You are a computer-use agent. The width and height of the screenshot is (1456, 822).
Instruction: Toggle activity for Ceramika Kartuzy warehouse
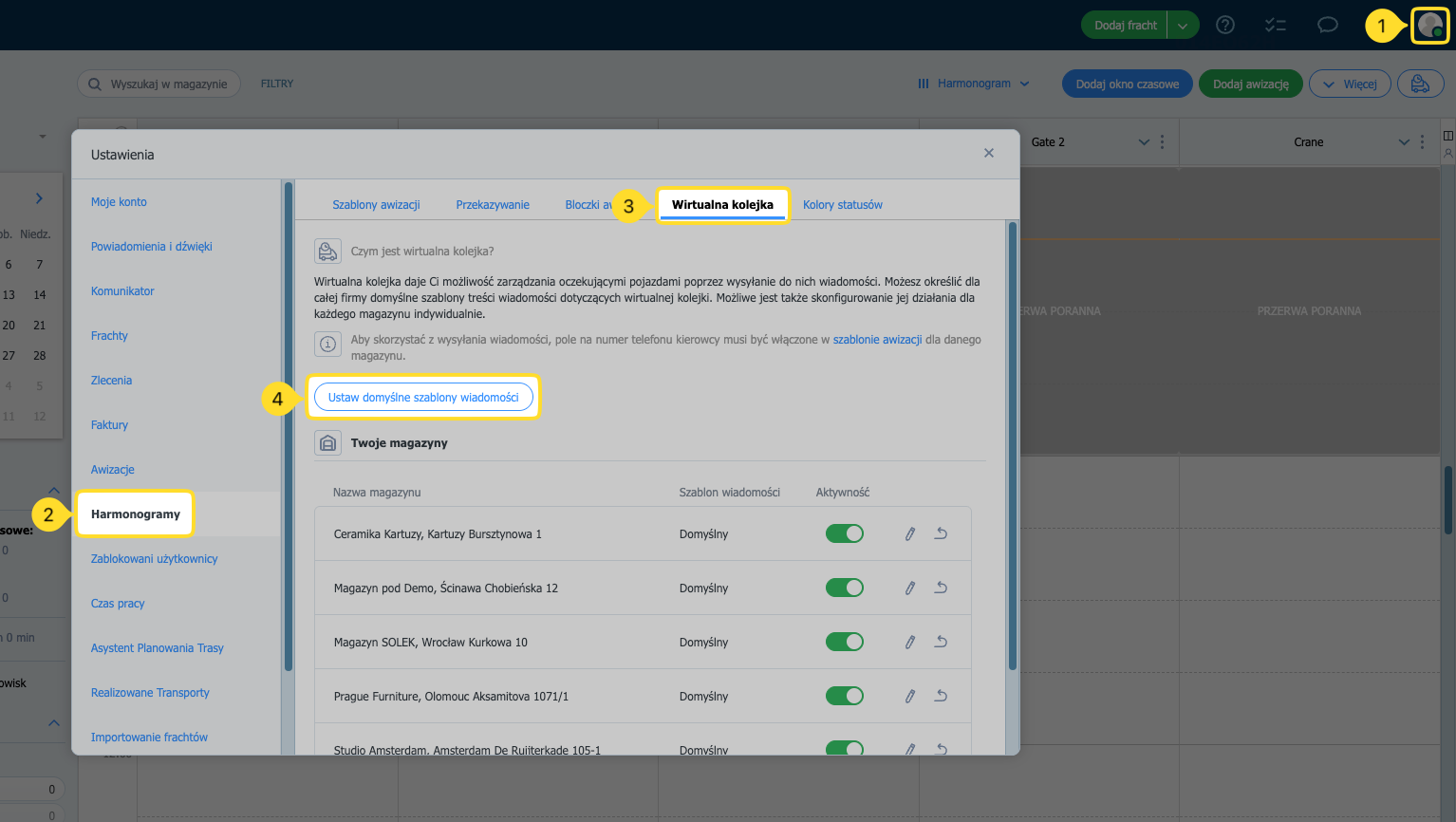click(845, 533)
